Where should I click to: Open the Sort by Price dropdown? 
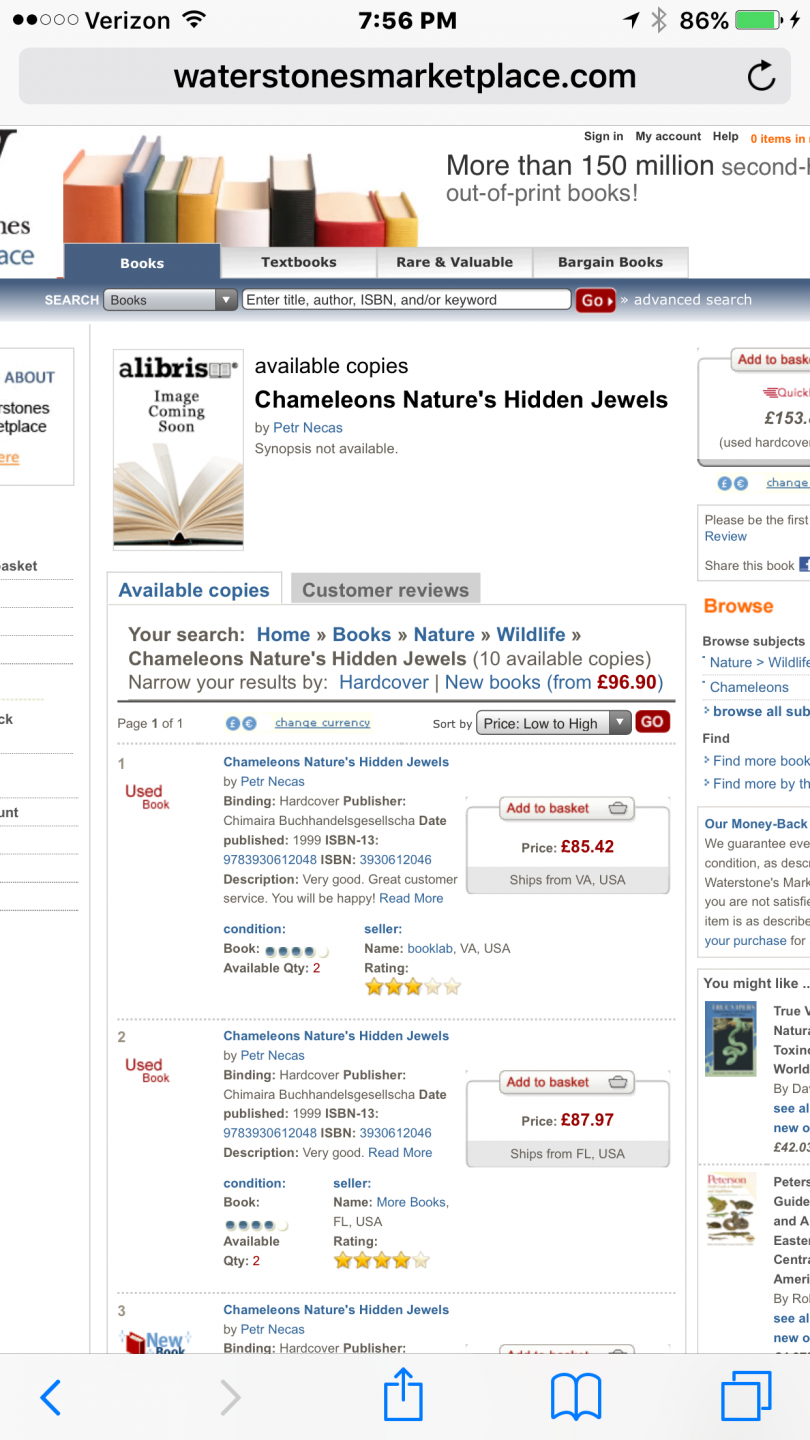[x=553, y=723]
